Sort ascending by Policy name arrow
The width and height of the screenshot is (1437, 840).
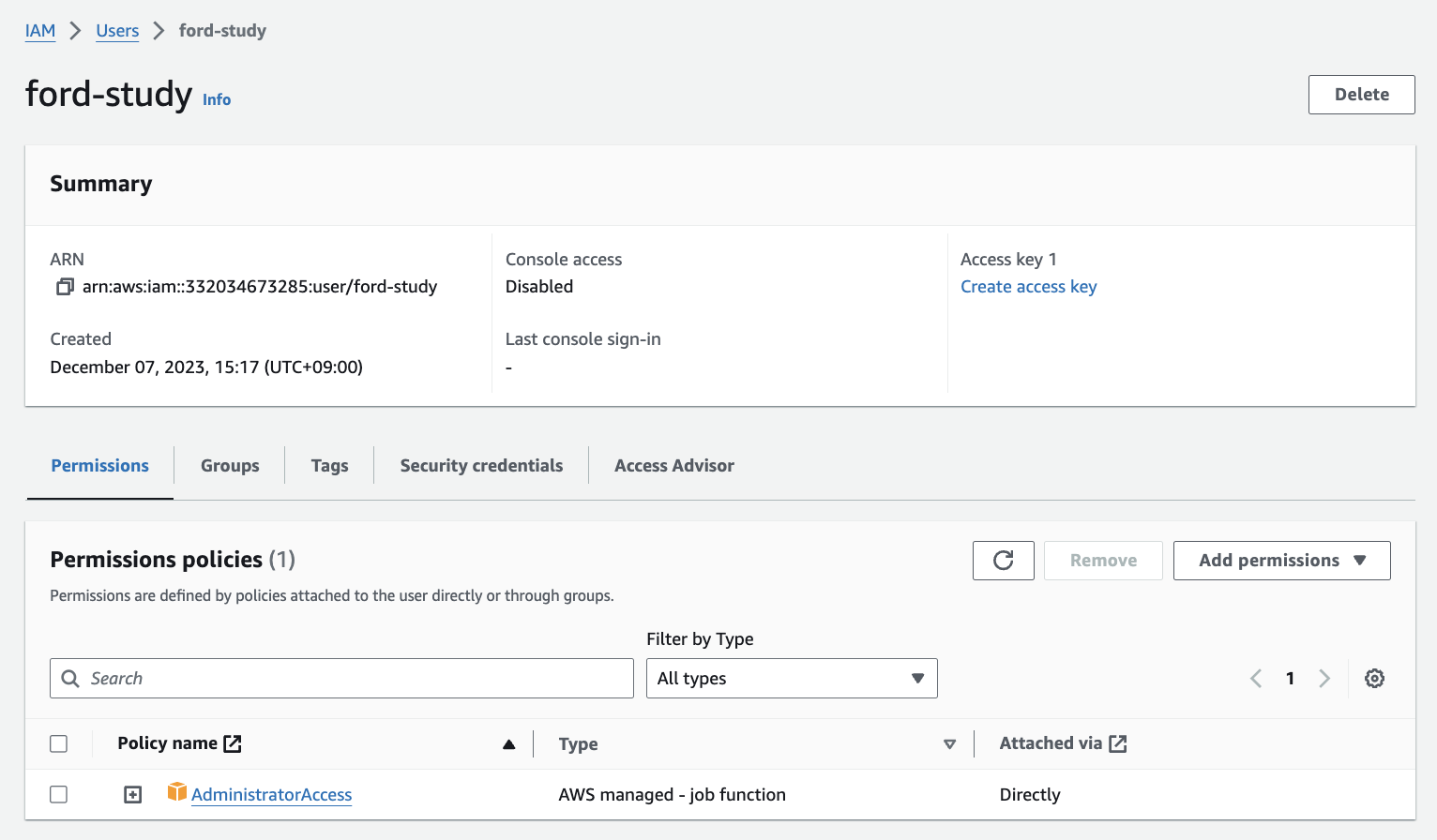pos(508,744)
